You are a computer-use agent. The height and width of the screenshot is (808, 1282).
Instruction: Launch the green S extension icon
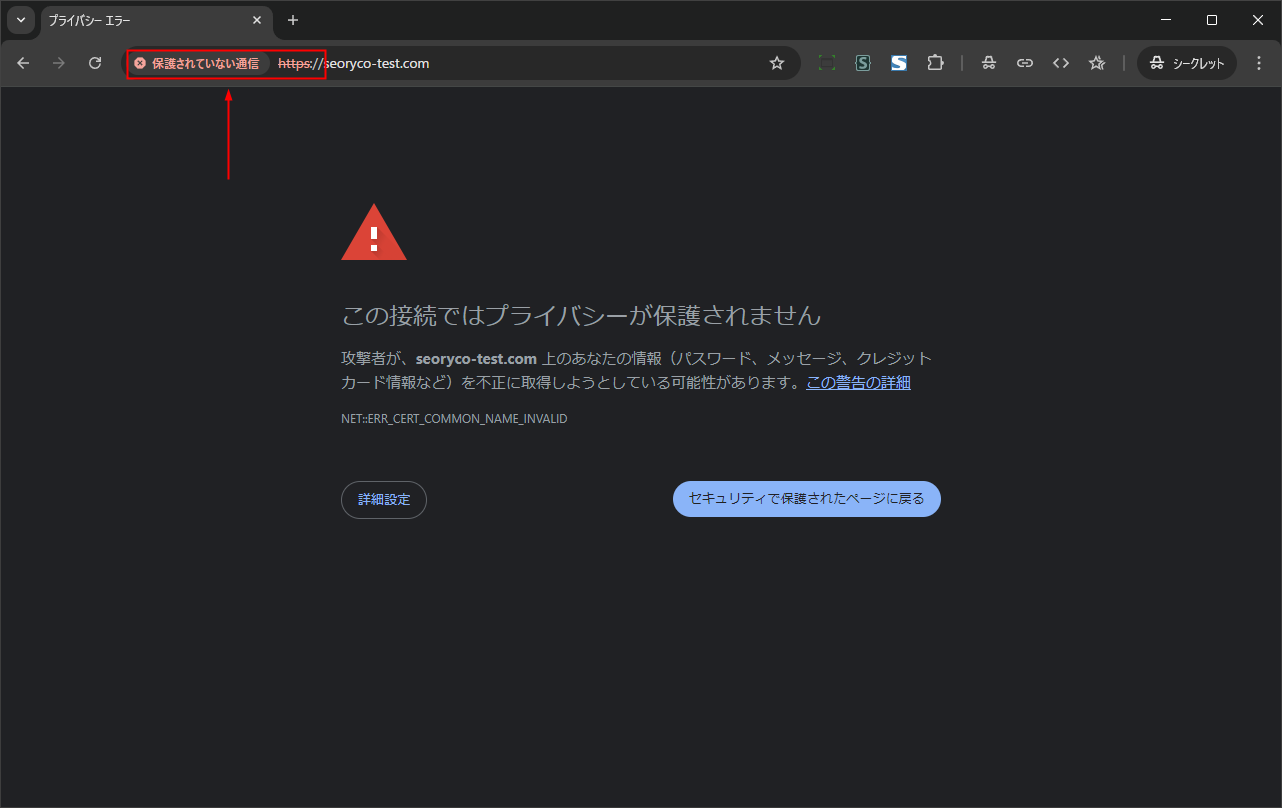(x=862, y=62)
